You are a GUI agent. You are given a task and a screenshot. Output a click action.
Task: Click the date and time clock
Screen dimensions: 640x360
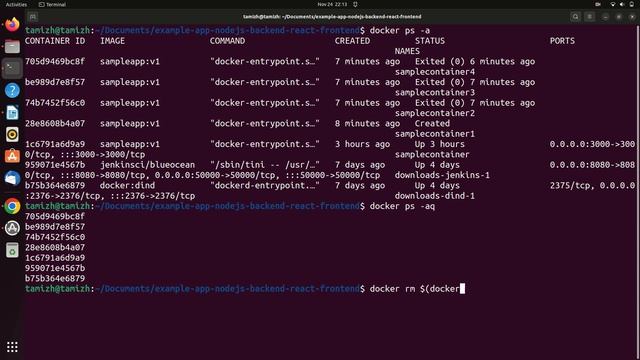(332, 4)
